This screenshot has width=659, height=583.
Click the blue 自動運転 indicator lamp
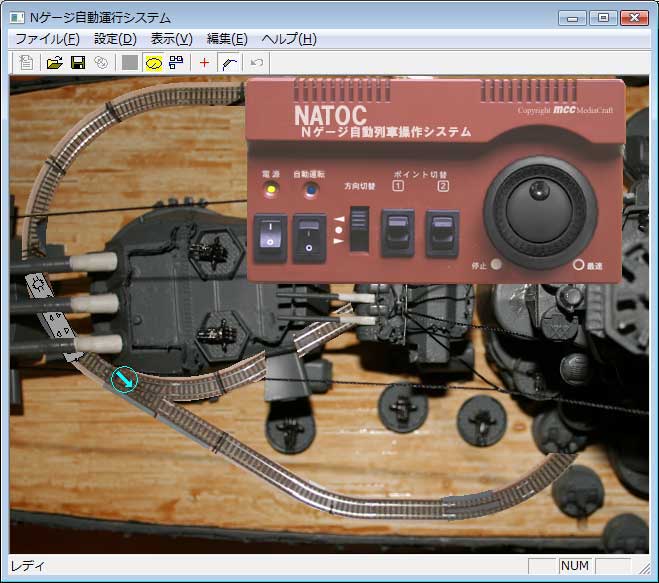pyautogui.click(x=311, y=190)
